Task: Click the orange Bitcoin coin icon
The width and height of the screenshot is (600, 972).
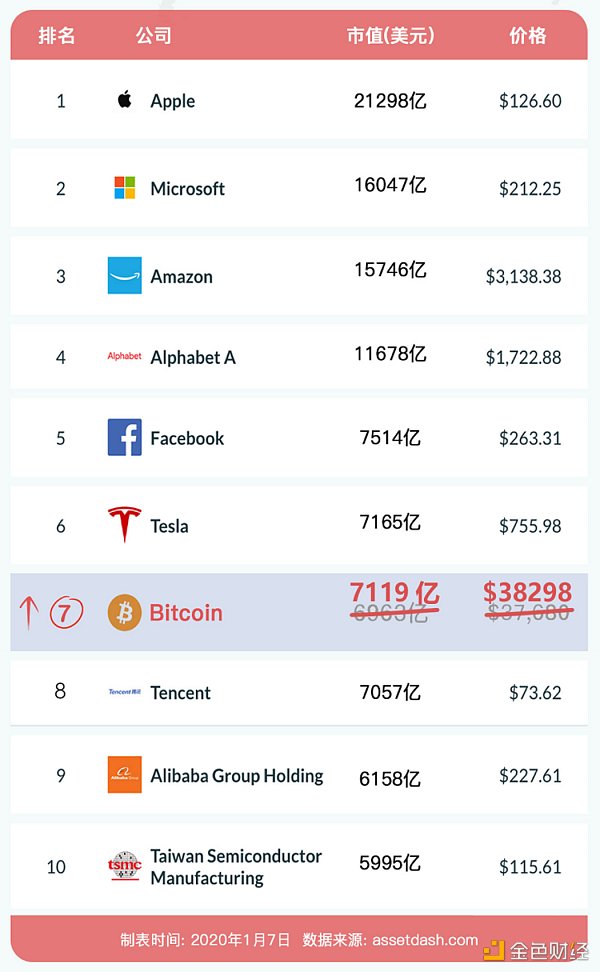Action: [125, 612]
